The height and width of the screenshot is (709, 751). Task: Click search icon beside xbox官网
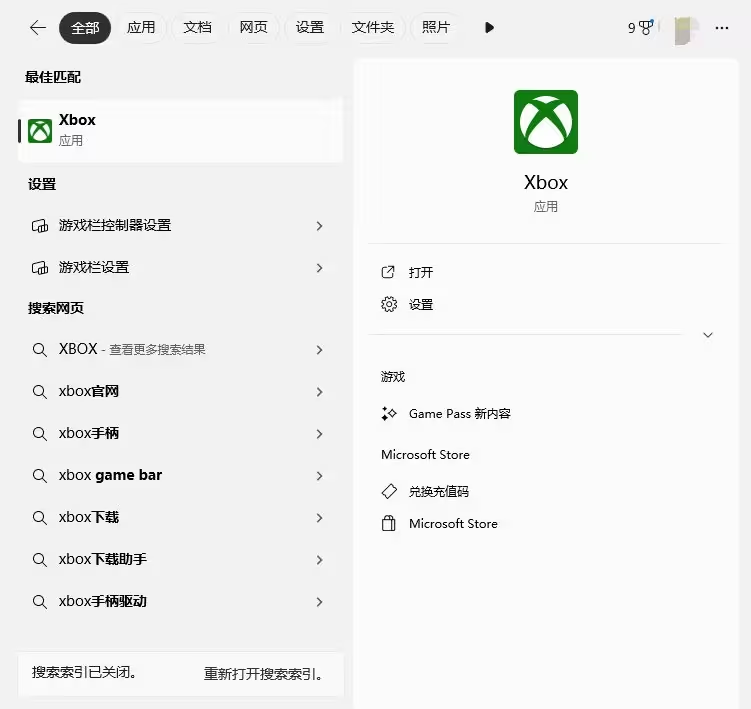[40, 392]
